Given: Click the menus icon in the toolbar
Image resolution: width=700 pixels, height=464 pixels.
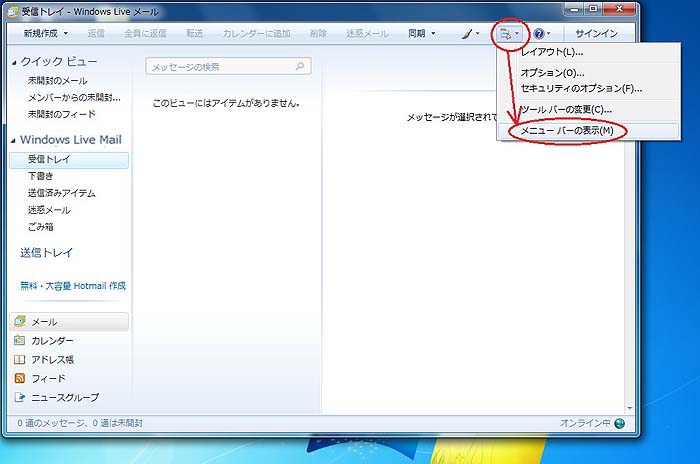Looking at the screenshot, I should pos(507,34).
